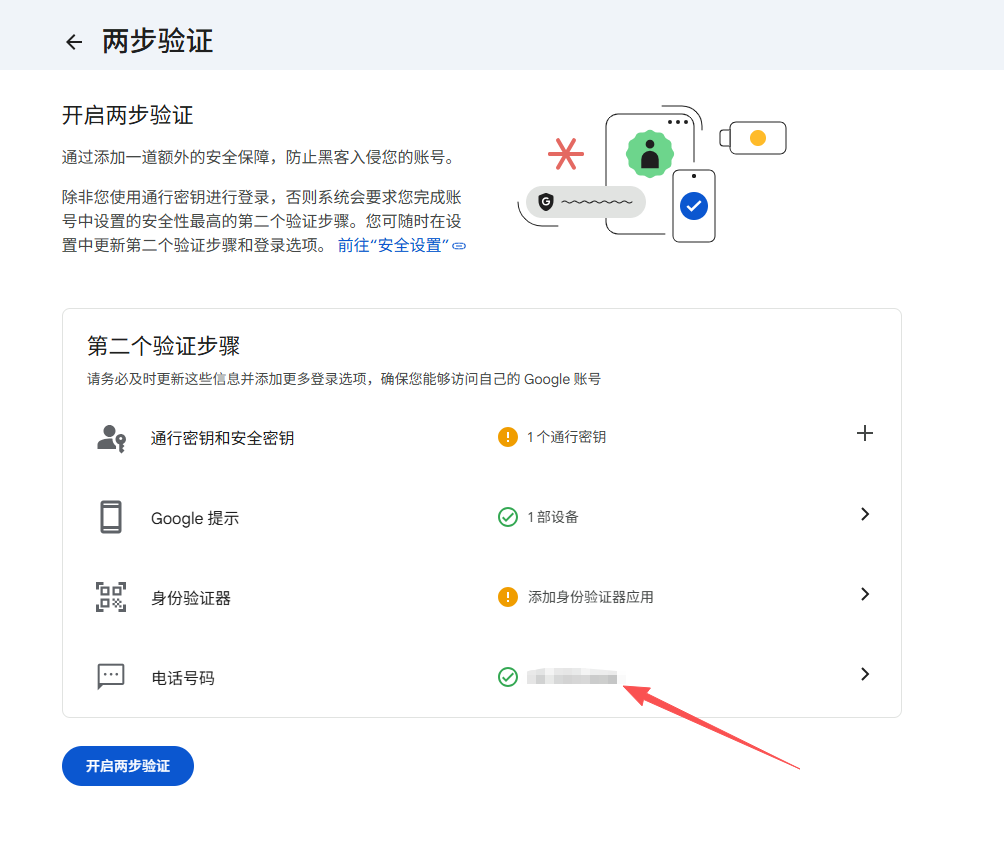Expand the 电话号码 row chevron
This screenshot has width=1004, height=846.
pos(865,674)
